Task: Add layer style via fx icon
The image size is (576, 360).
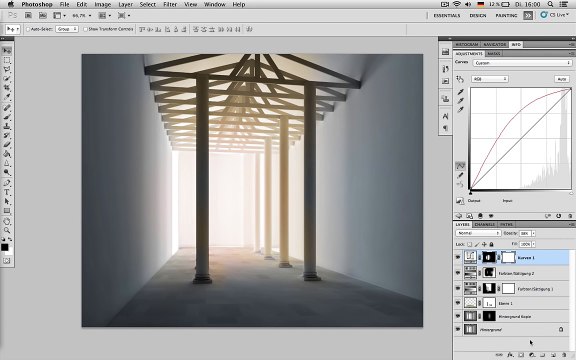Action: (x=510, y=355)
